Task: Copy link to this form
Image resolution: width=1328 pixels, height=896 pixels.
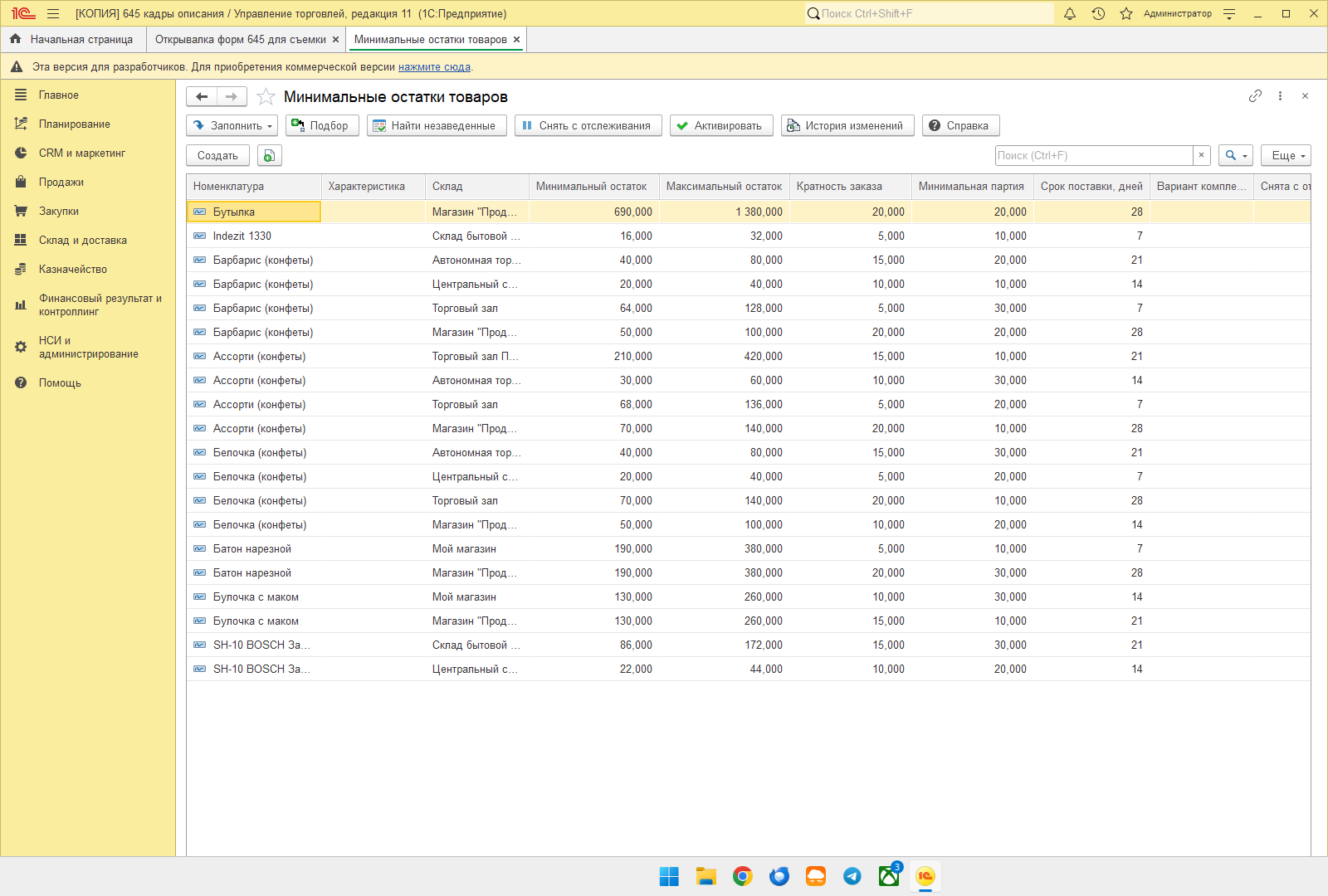Action: click(x=1255, y=96)
